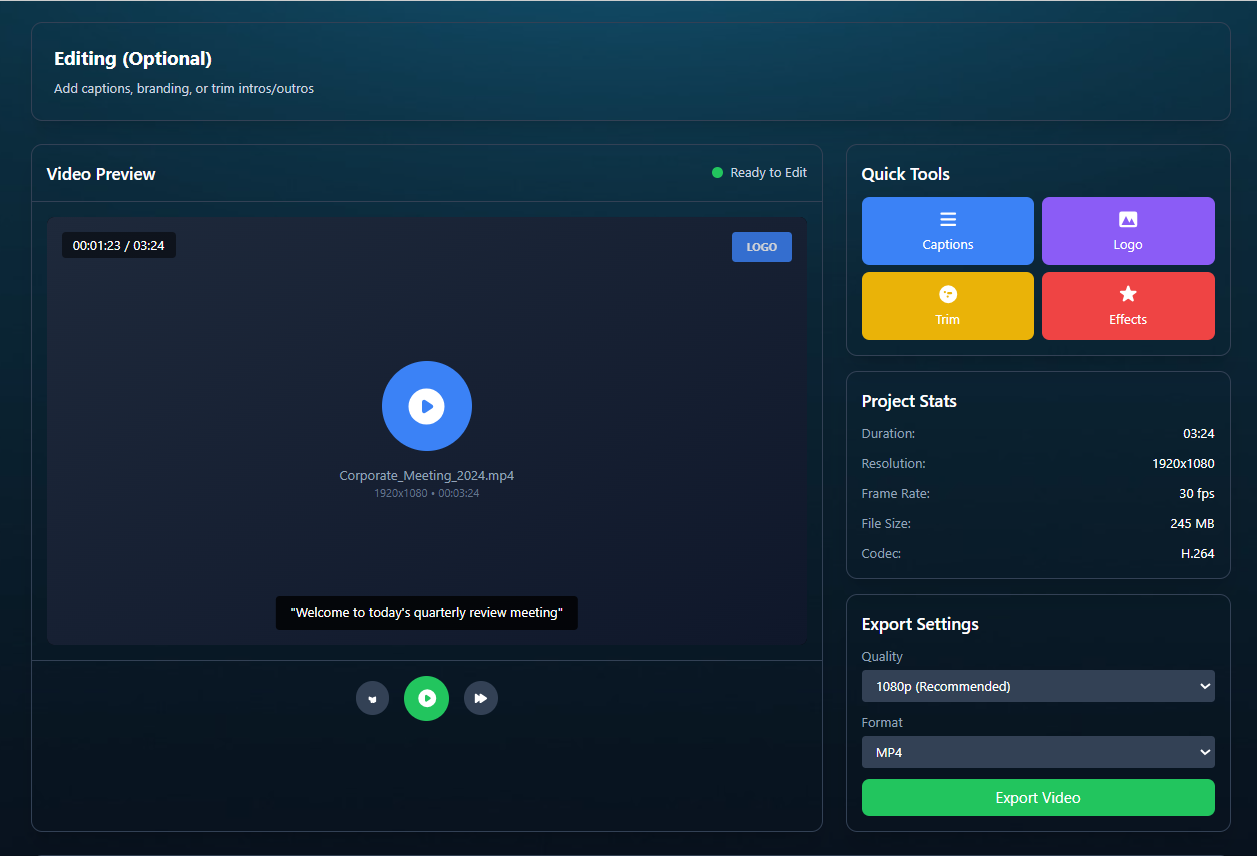Open the Captions quick tool
This screenshot has height=856, width=1257.
pos(947,231)
